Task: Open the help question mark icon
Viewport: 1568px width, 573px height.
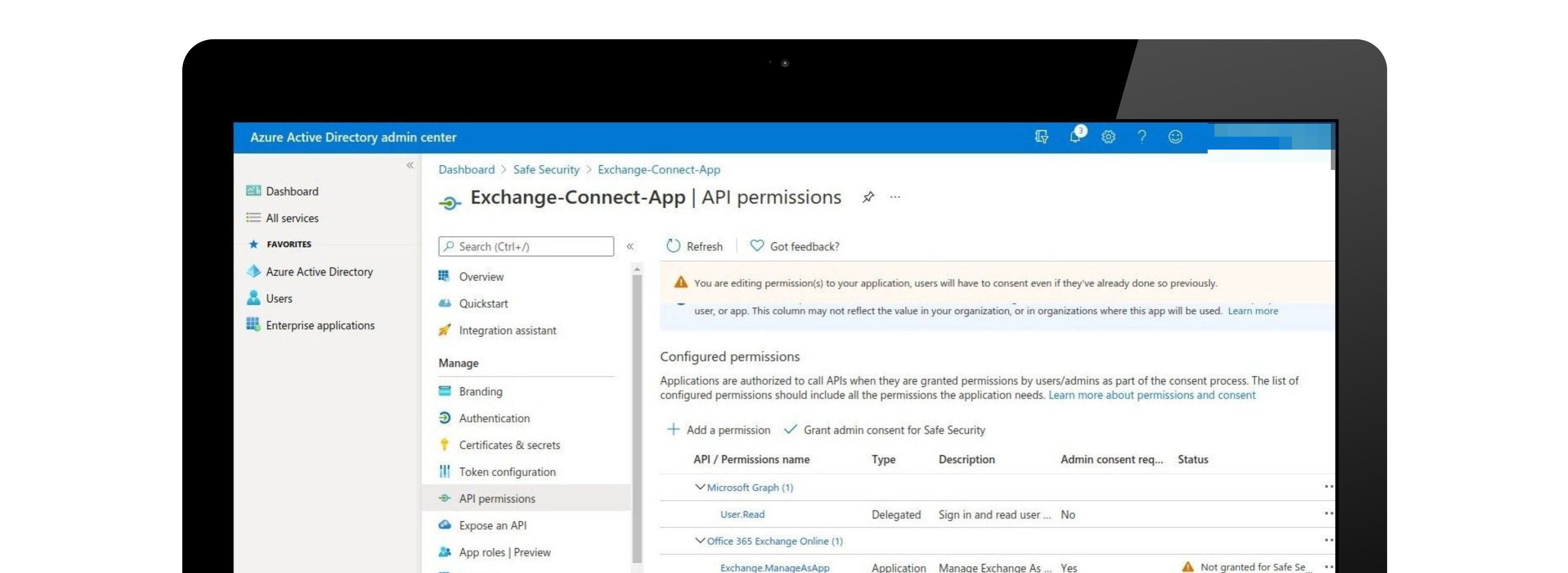Action: pos(1142,137)
